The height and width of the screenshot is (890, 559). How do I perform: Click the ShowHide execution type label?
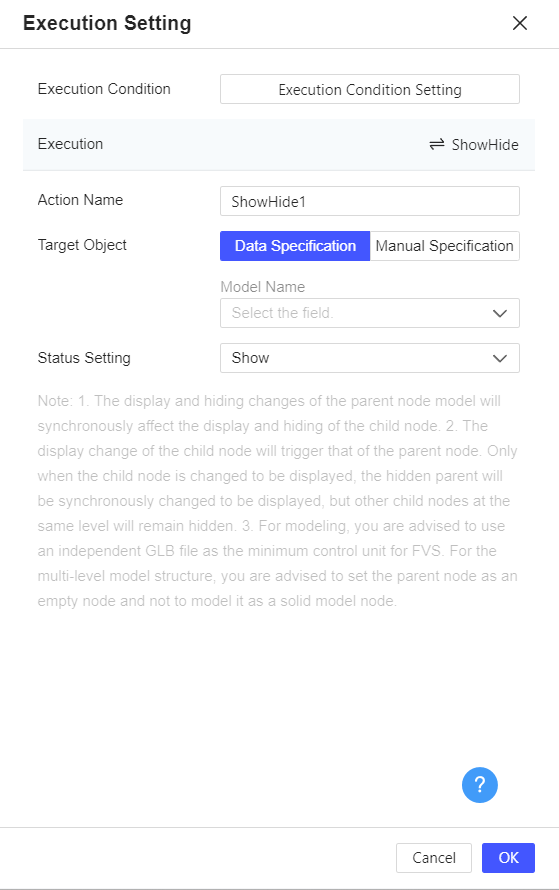click(485, 145)
